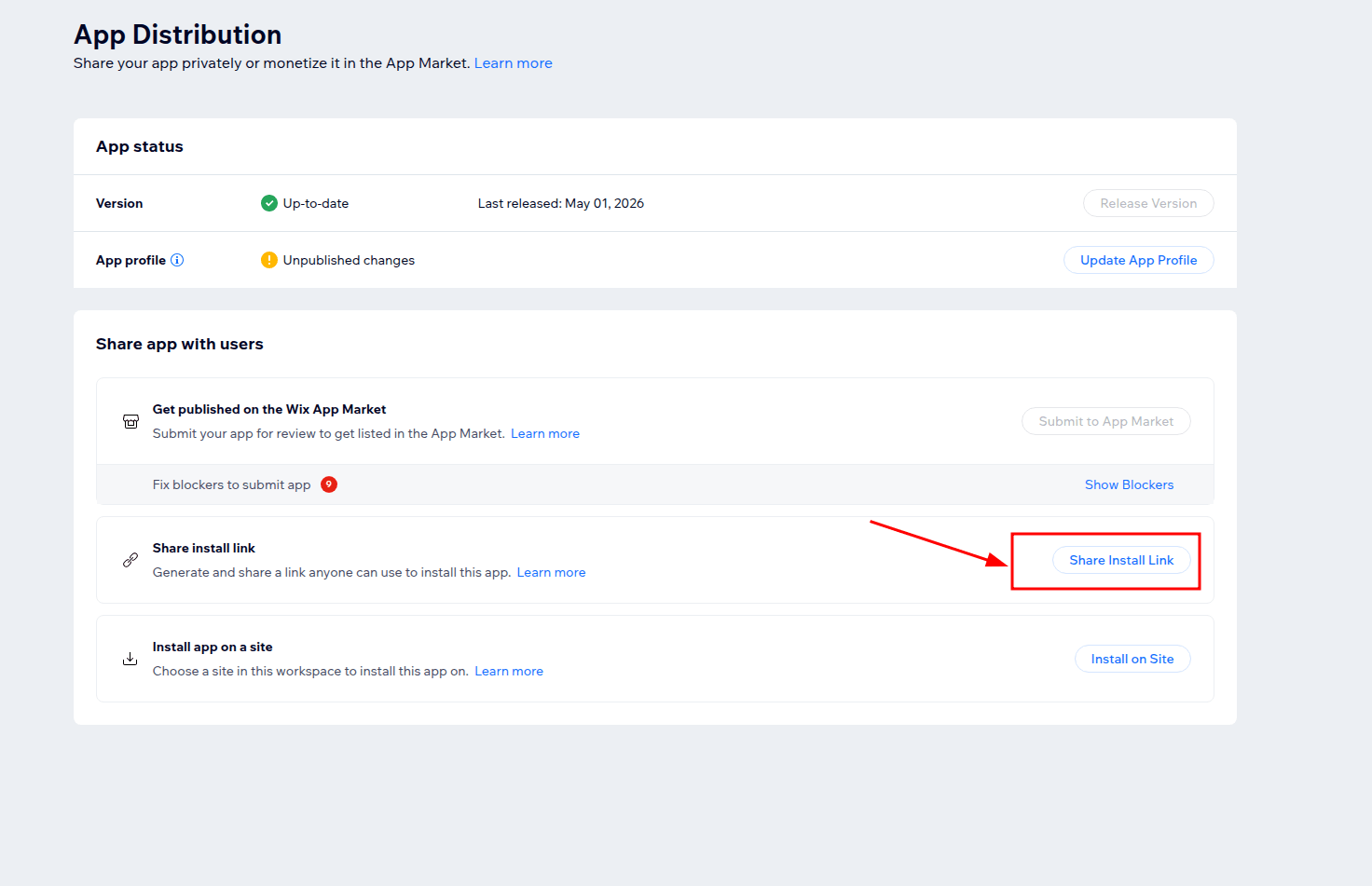The image size is (1372, 886).
Task: Click the 'App status' heading
Action: click(140, 146)
